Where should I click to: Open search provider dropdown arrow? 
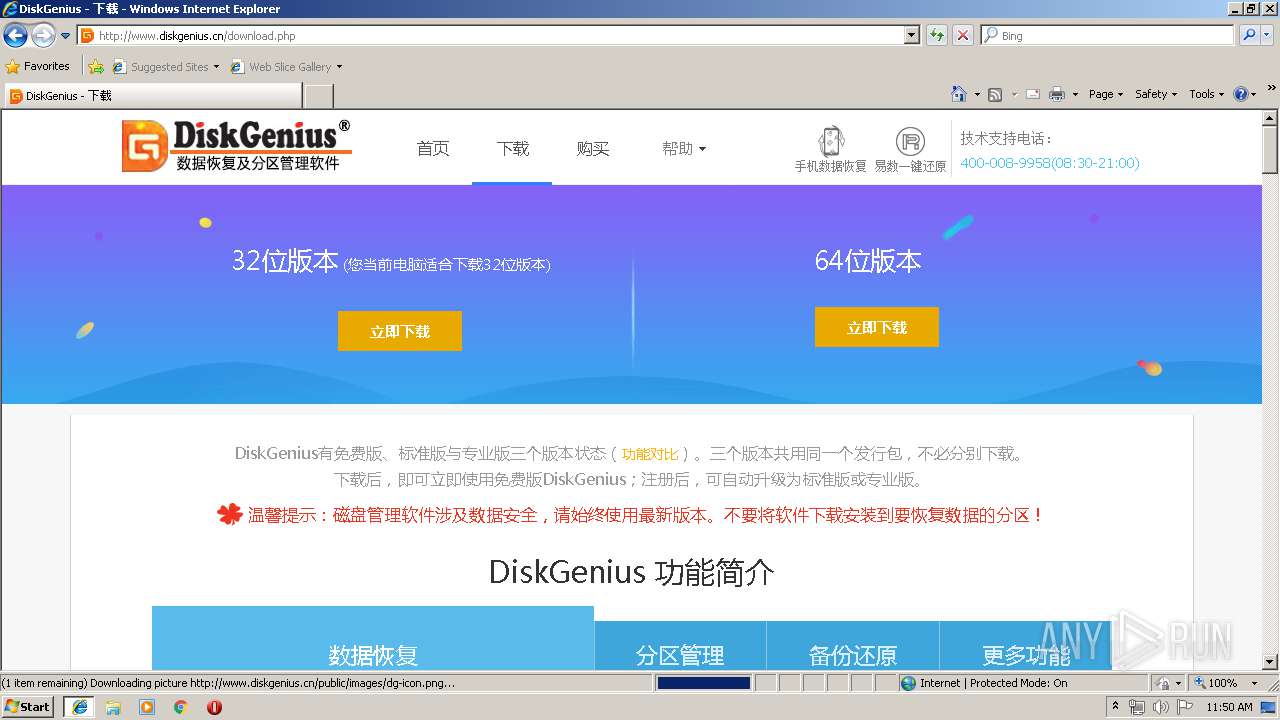click(x=1268, y=35)
